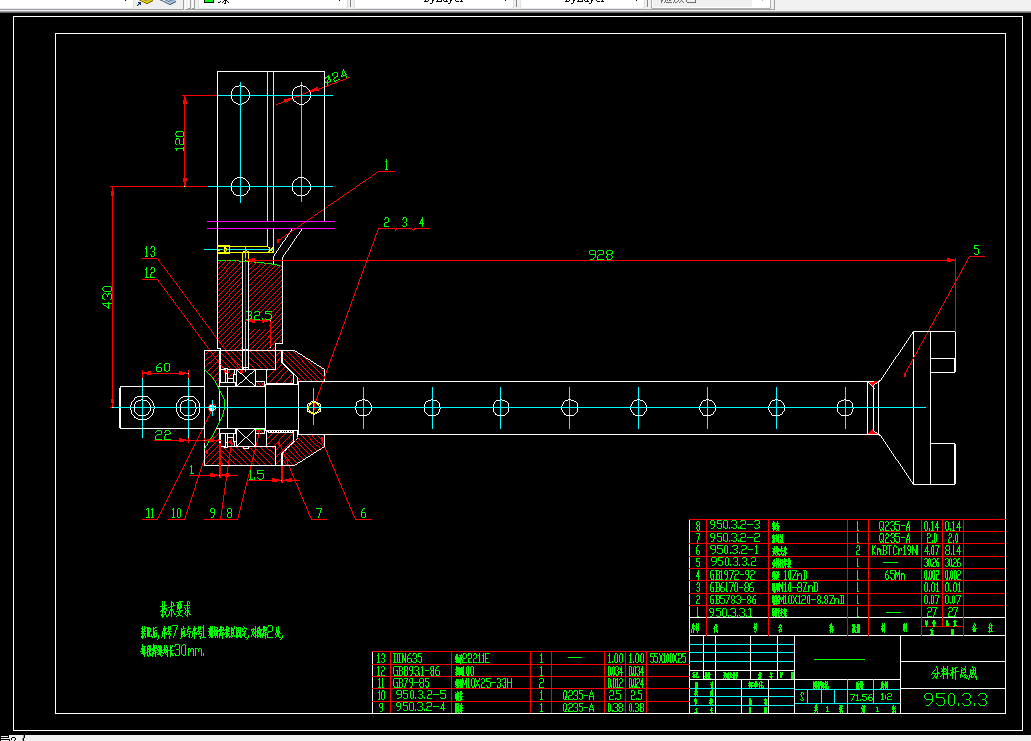Click the material cell 65Mn

(x=895, y=575)
